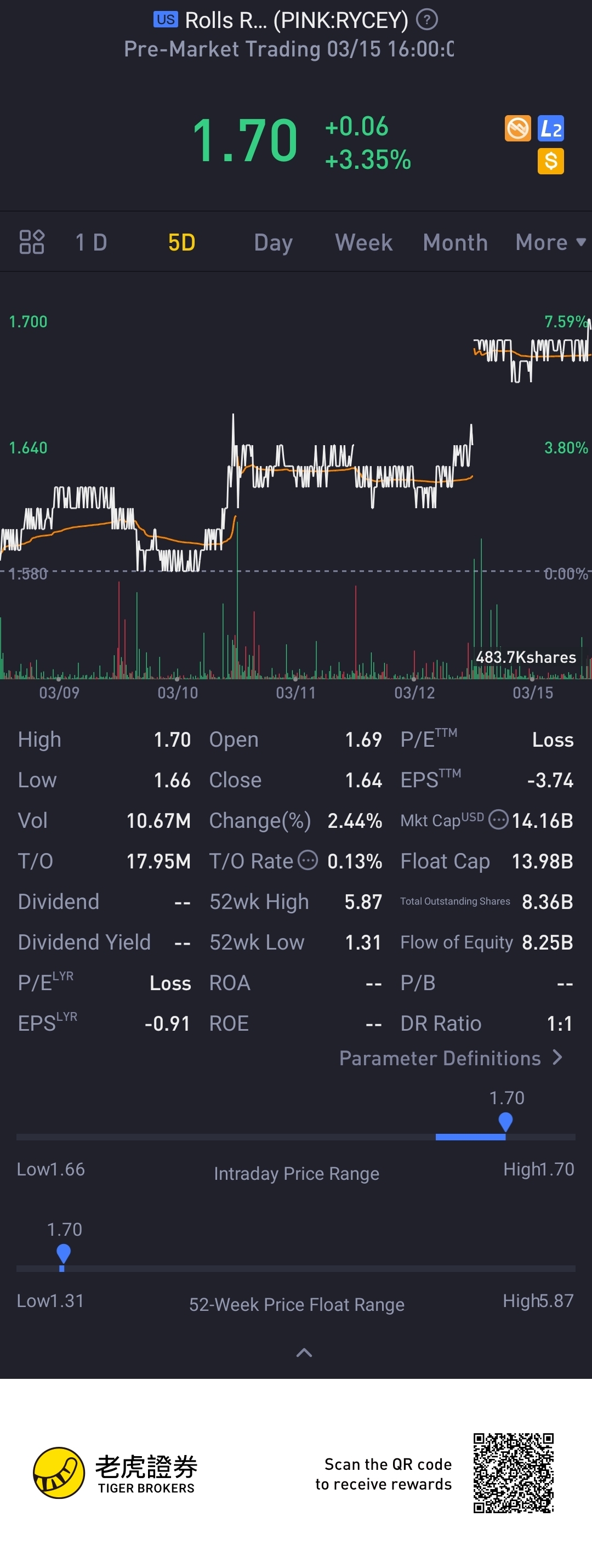Open the blue L2 quotes icon
This screenshot has width=592, height=1568.
pos(551,128)
